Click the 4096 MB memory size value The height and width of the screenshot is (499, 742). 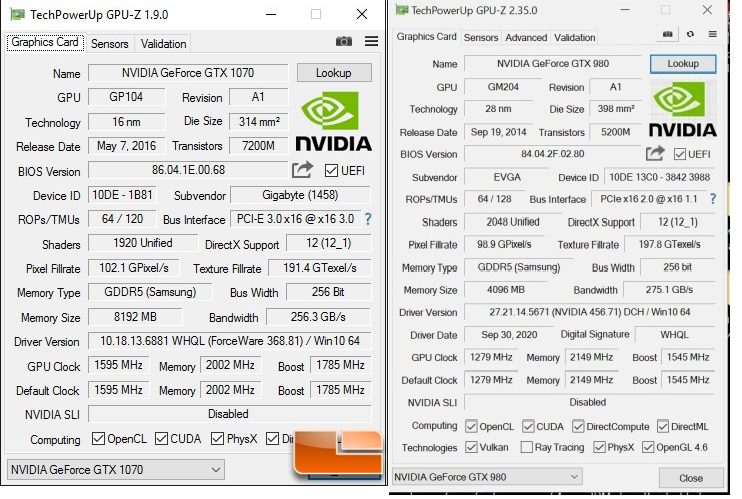505,290
